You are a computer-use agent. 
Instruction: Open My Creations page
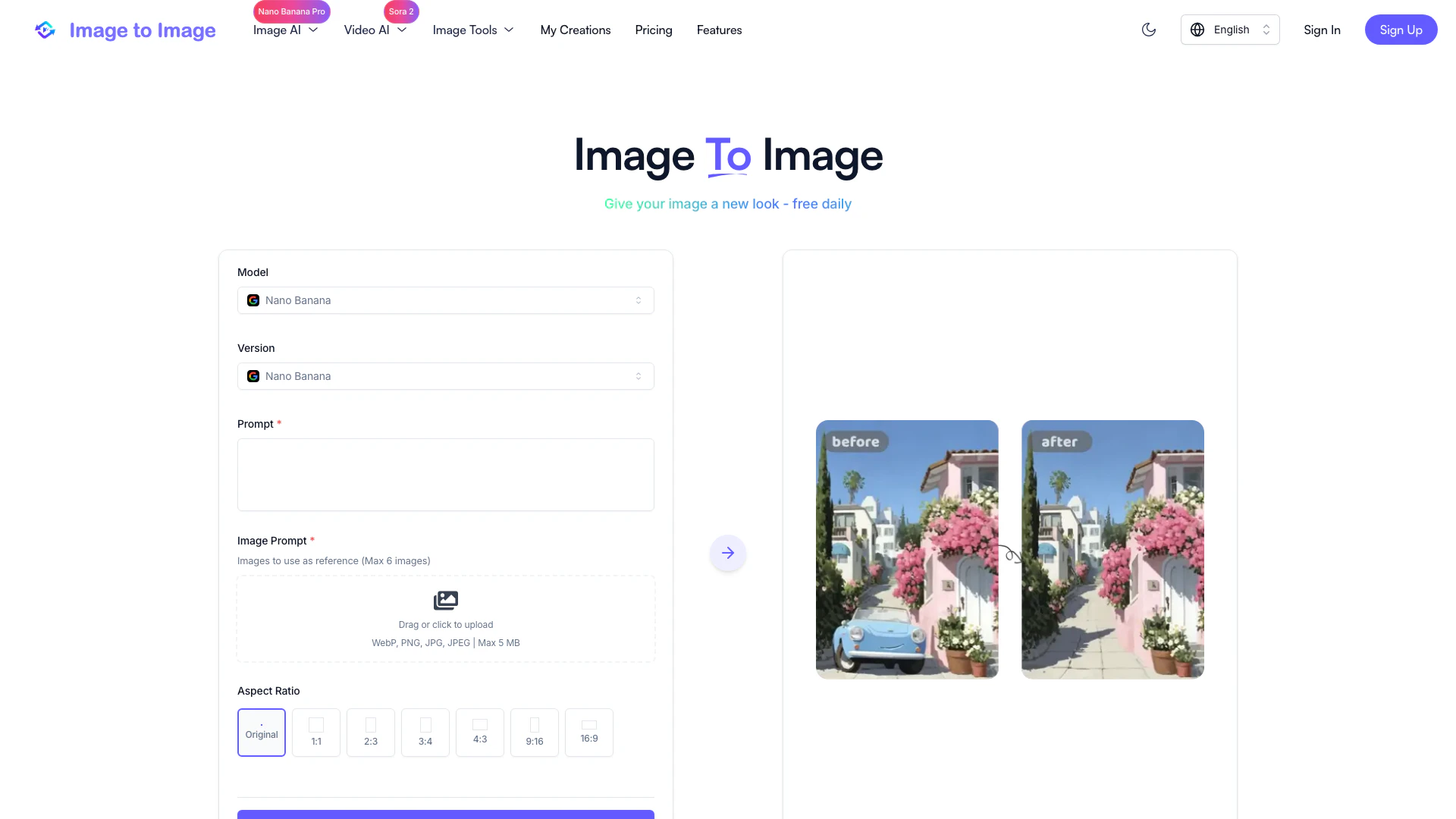pos(575,30)
